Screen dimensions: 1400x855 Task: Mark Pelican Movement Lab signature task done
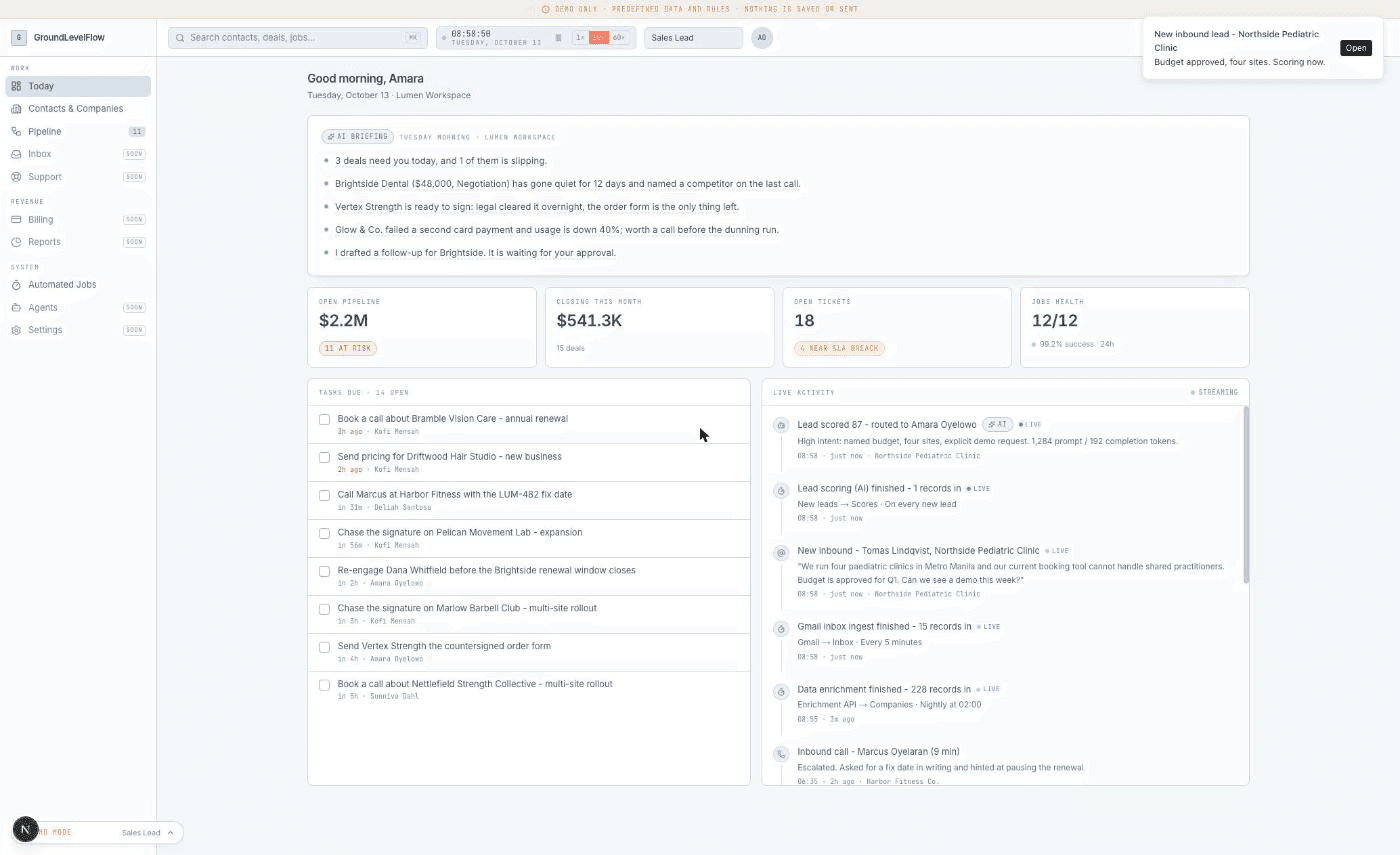324,533
